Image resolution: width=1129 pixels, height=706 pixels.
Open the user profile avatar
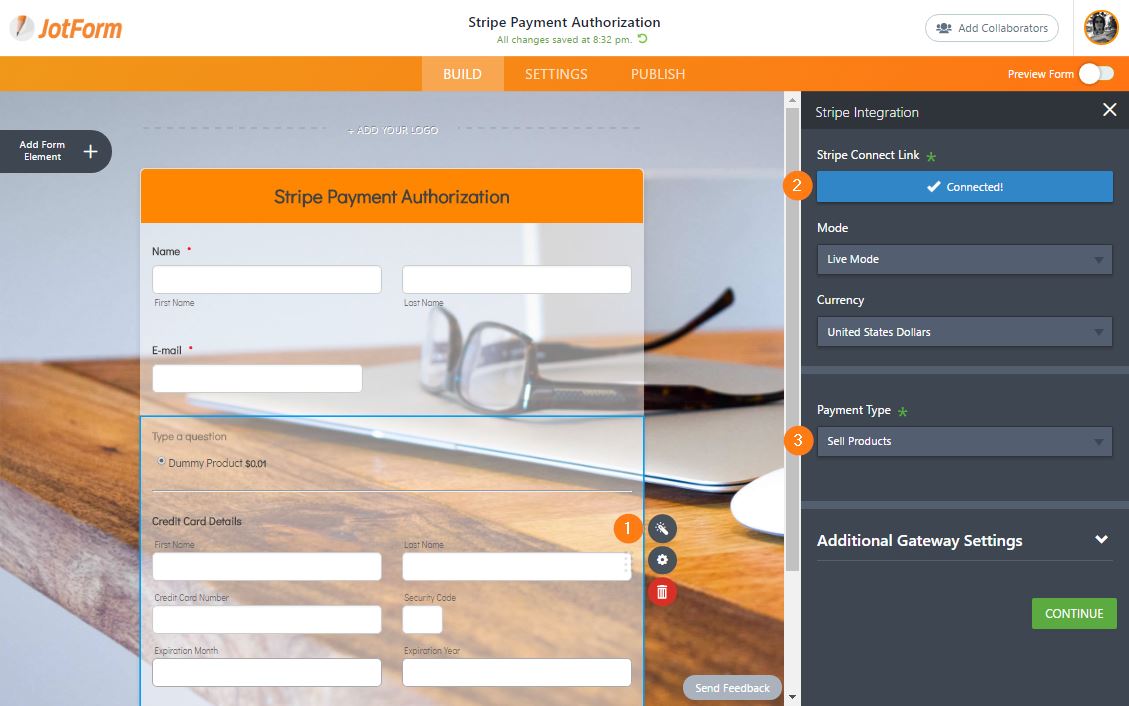pyautogui.click(x=1101, y=27)
